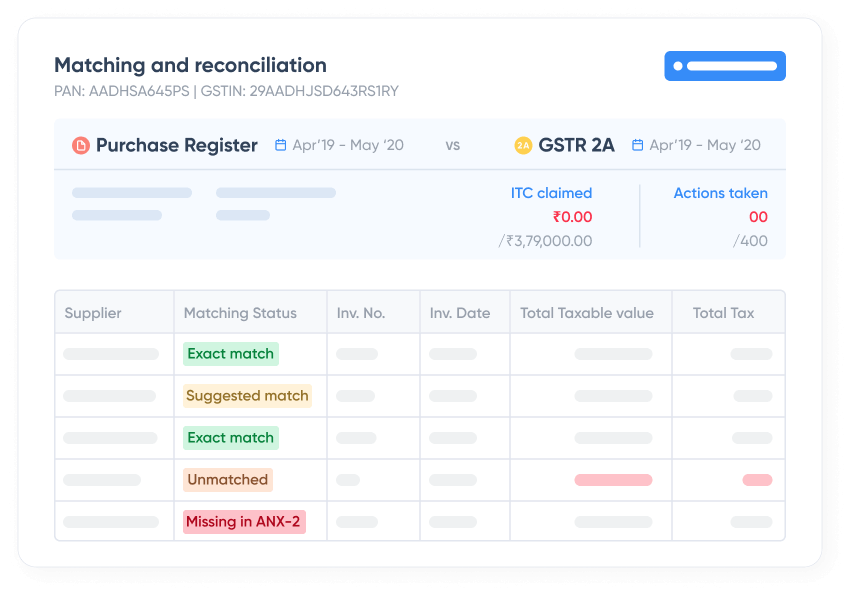This screenshot has width=851, height=595.
Task: Click the blue toggle in the top-right corner
Action: (724, 66)
